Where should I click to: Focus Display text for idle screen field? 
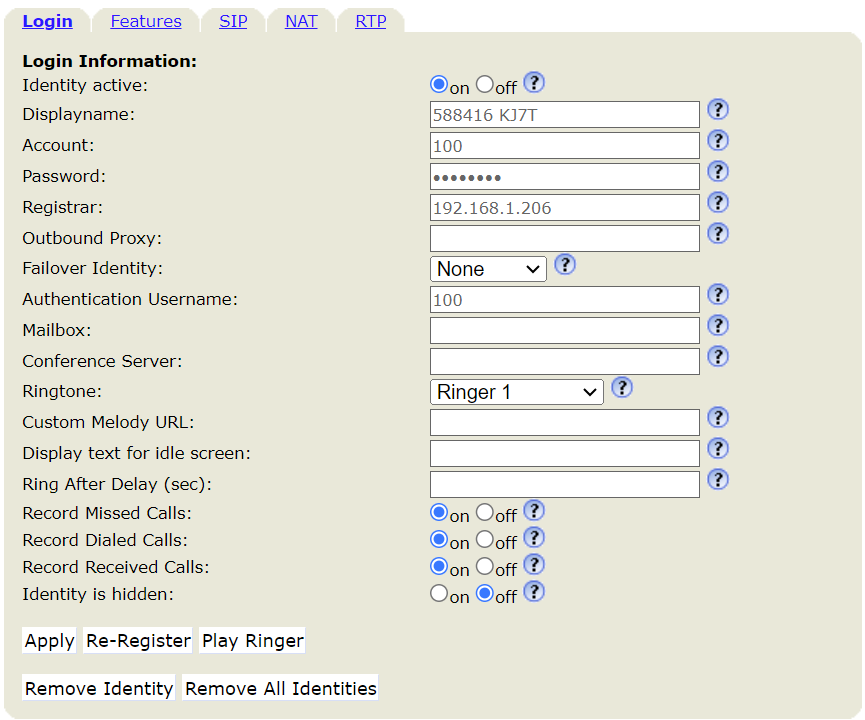564,454
